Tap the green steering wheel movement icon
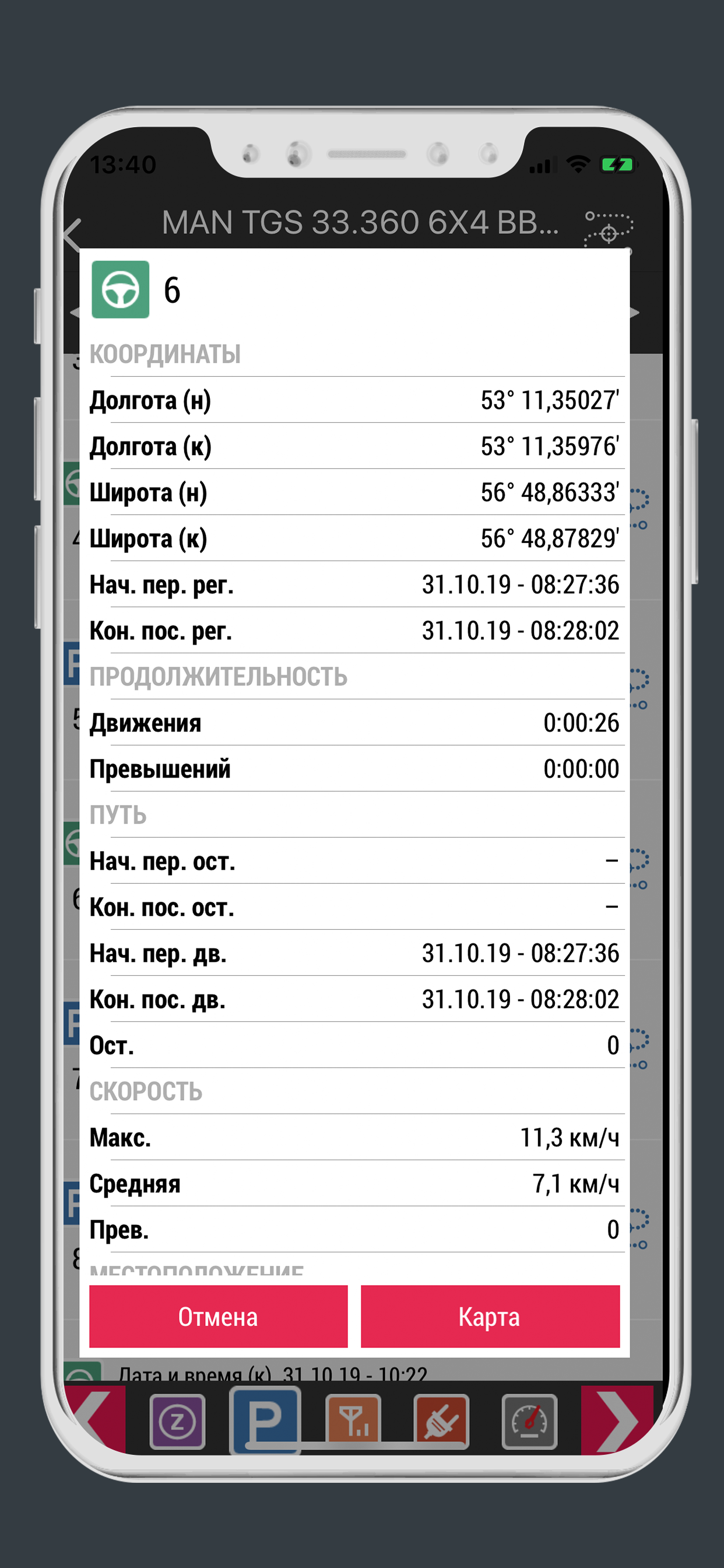Viewport: 724px width, 1568px height. coord(121,290)
